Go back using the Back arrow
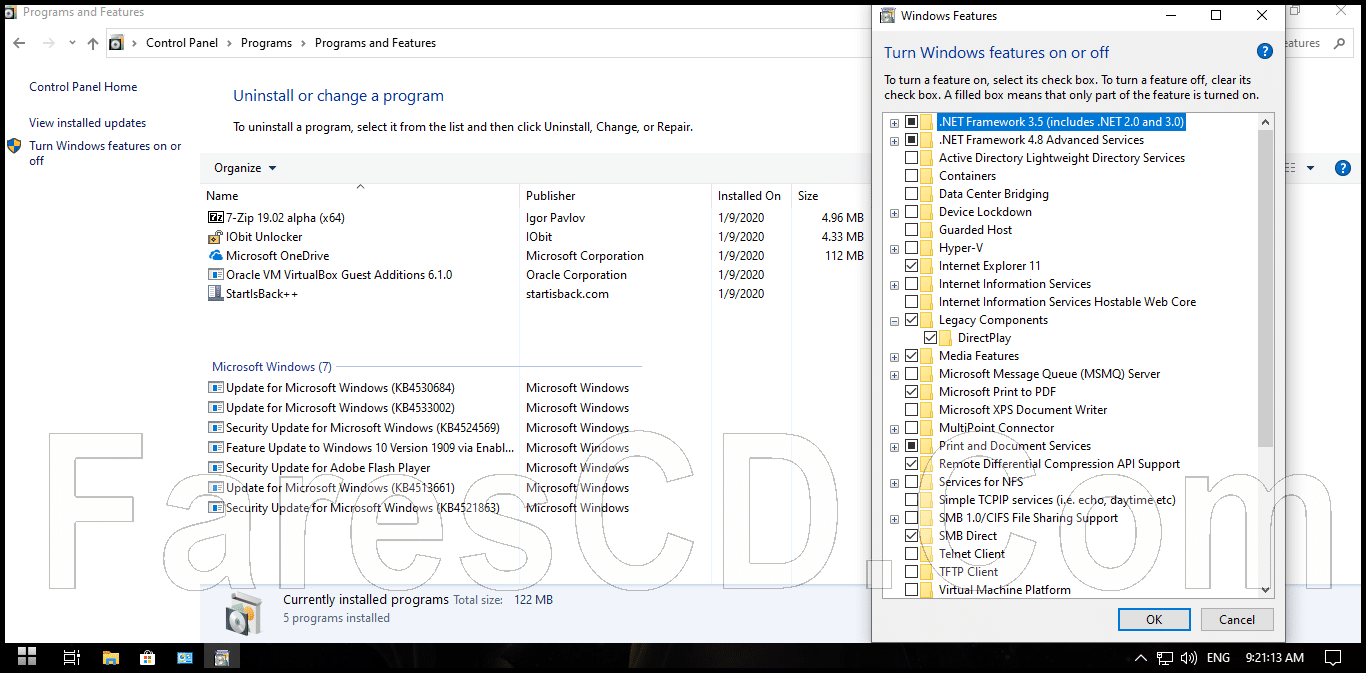Image resolution: width=1366 pixels, height=673 pixels. [19, 43]
